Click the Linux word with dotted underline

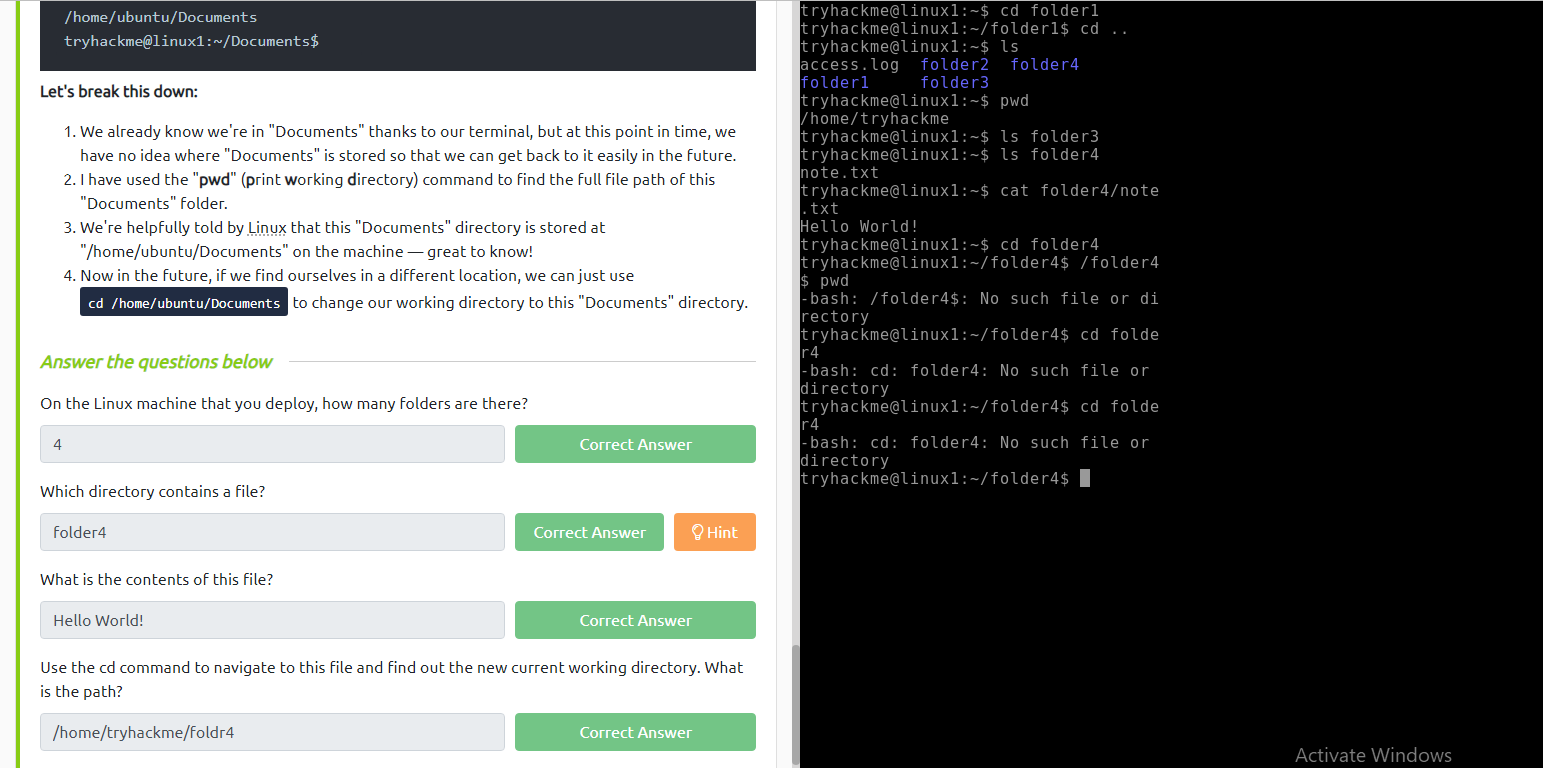point(267,227)
